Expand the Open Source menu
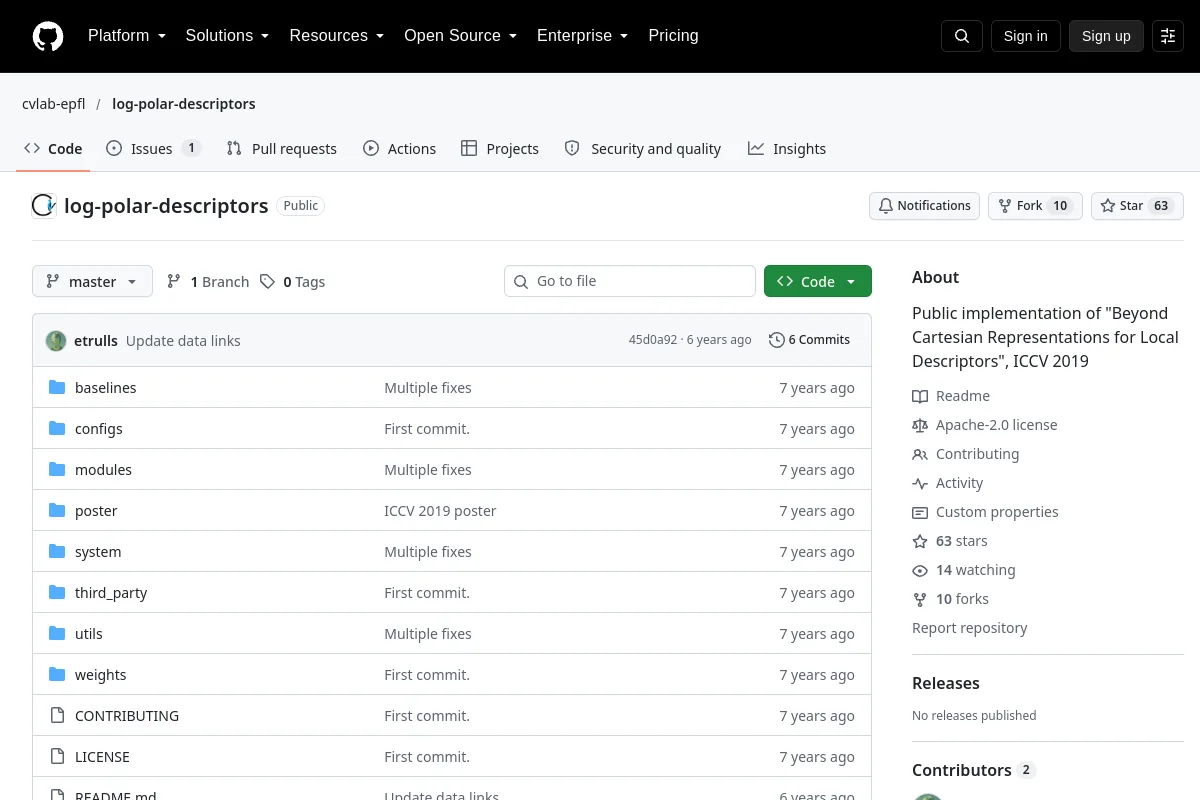Viewport: 1200px width, 800px height. [460, 36]
